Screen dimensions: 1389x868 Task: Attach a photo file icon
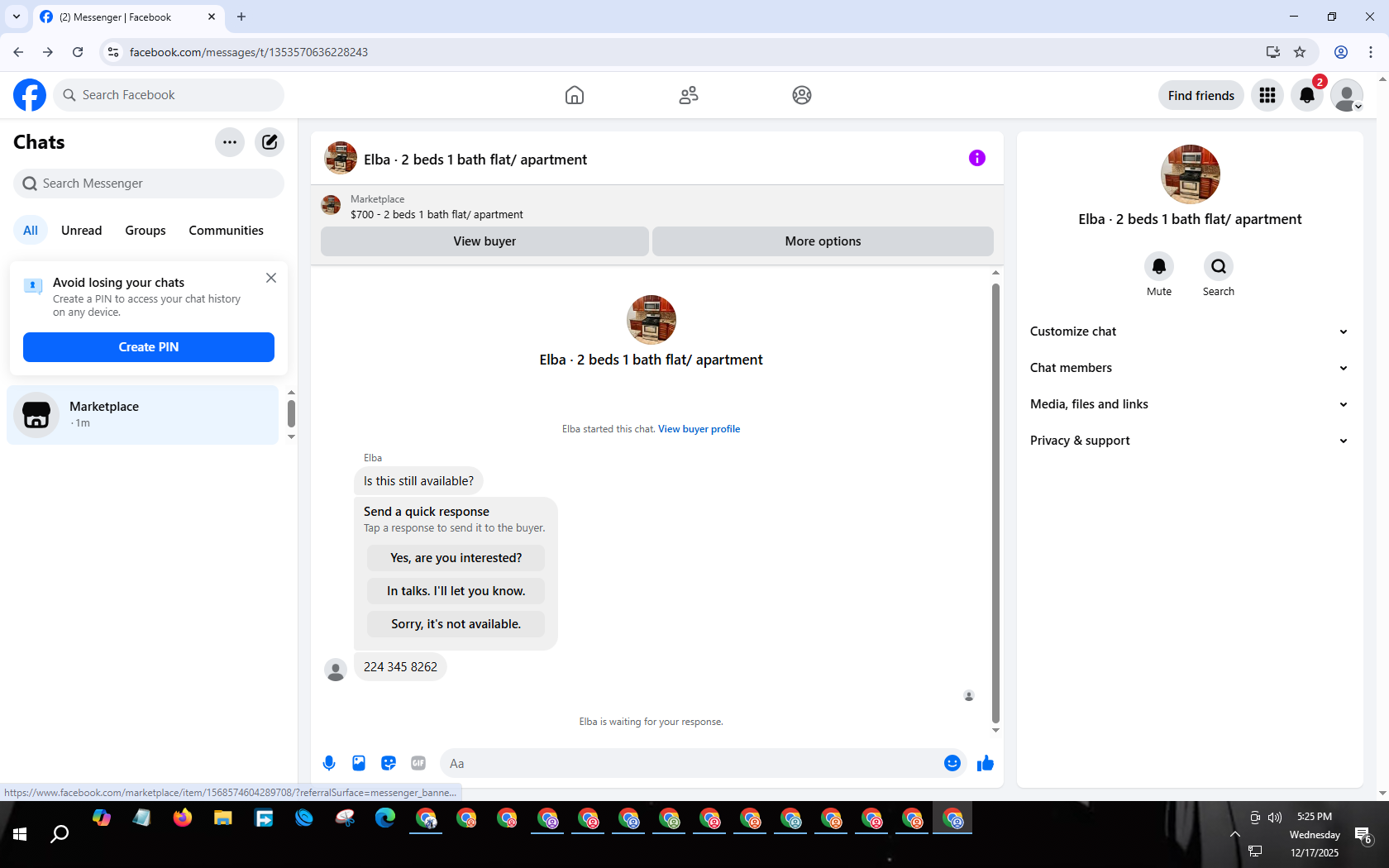[x=359, y=763]
